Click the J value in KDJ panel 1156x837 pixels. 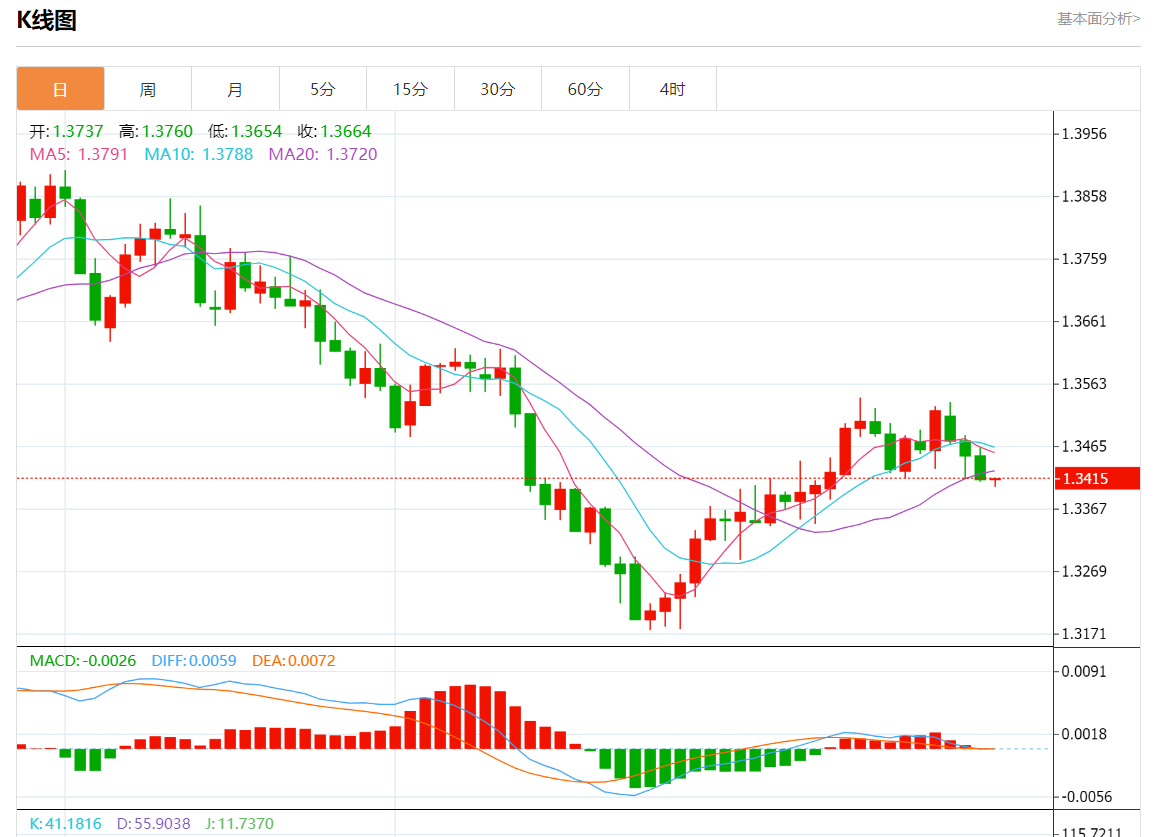[x=238, y=824]
